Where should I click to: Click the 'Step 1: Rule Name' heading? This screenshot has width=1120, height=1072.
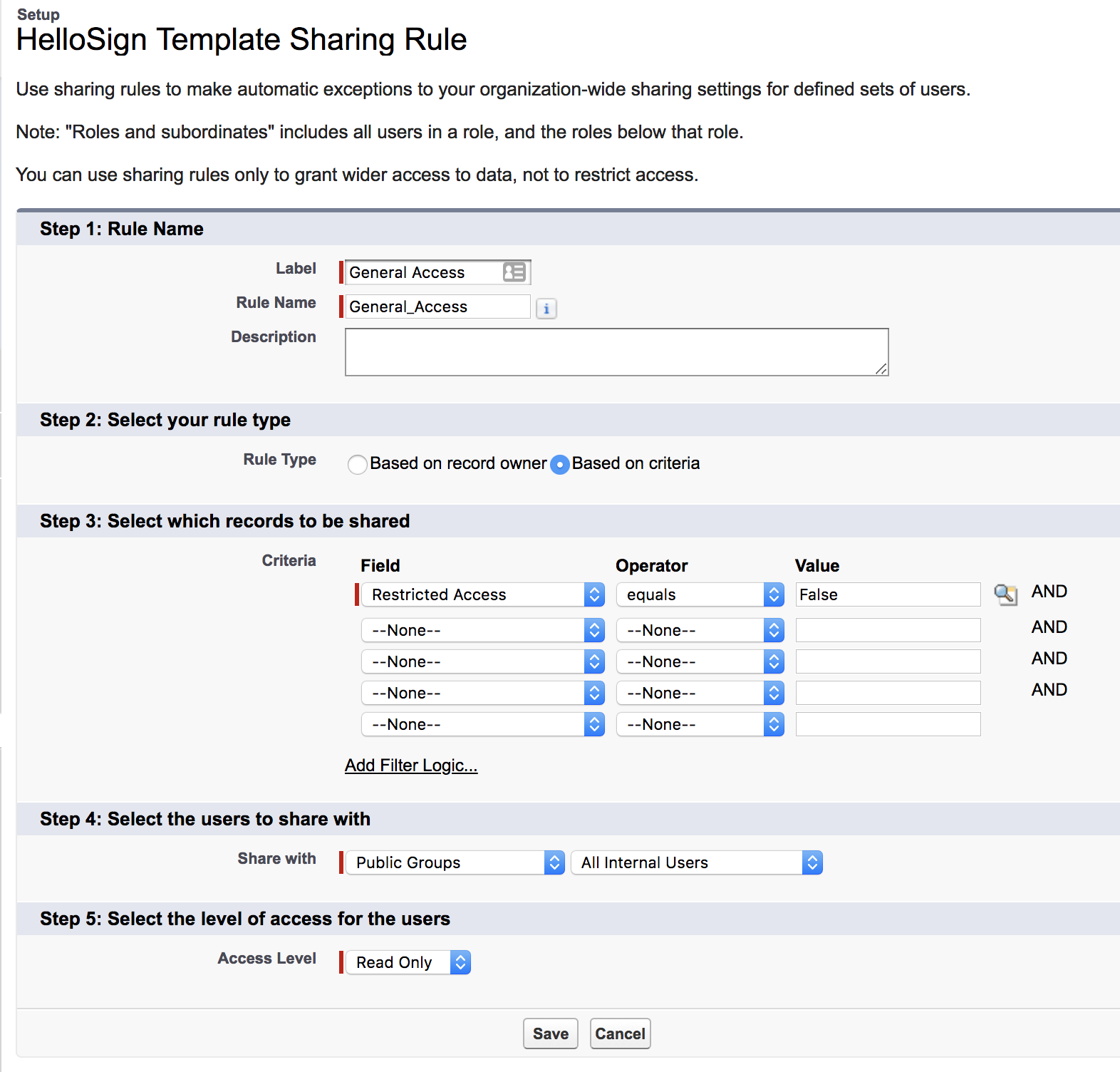point(122,229)
